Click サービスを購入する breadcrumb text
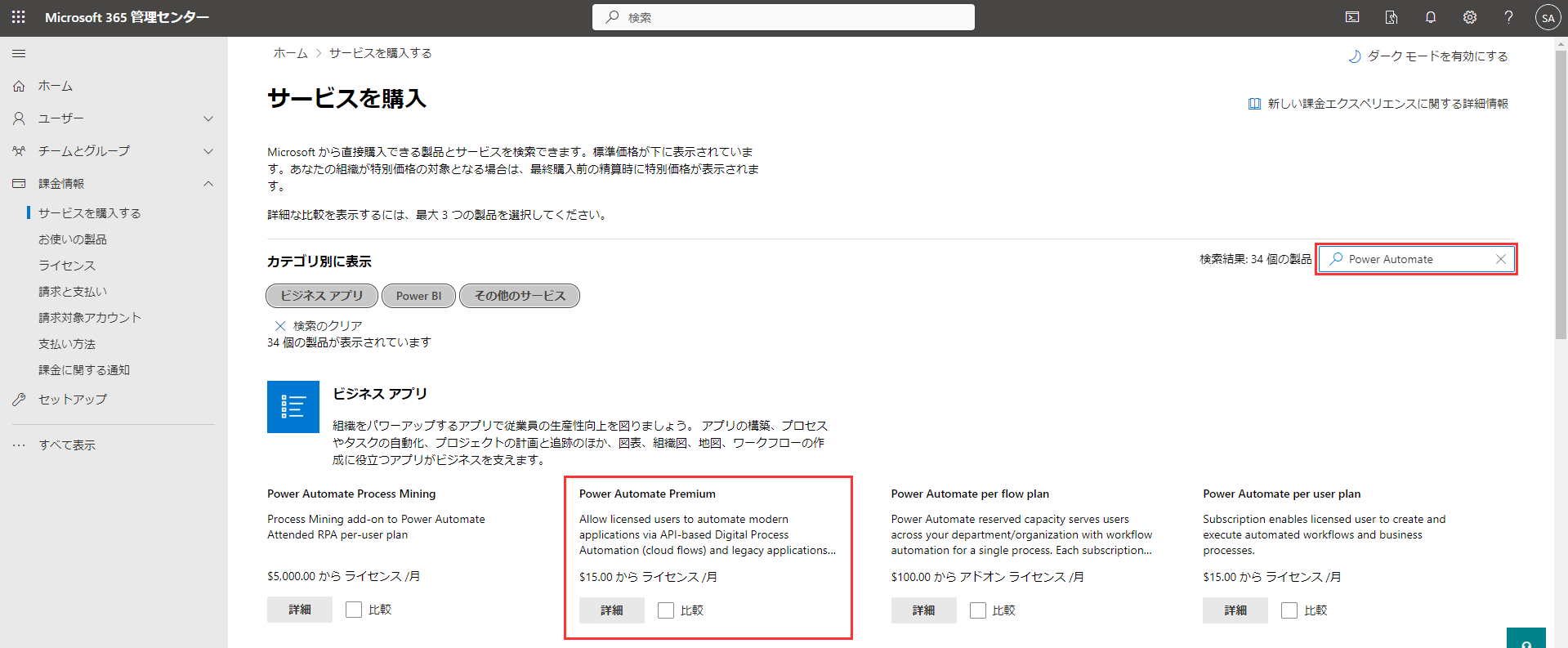The width and height of the screenshot is (1568, 648). [381, 53]
